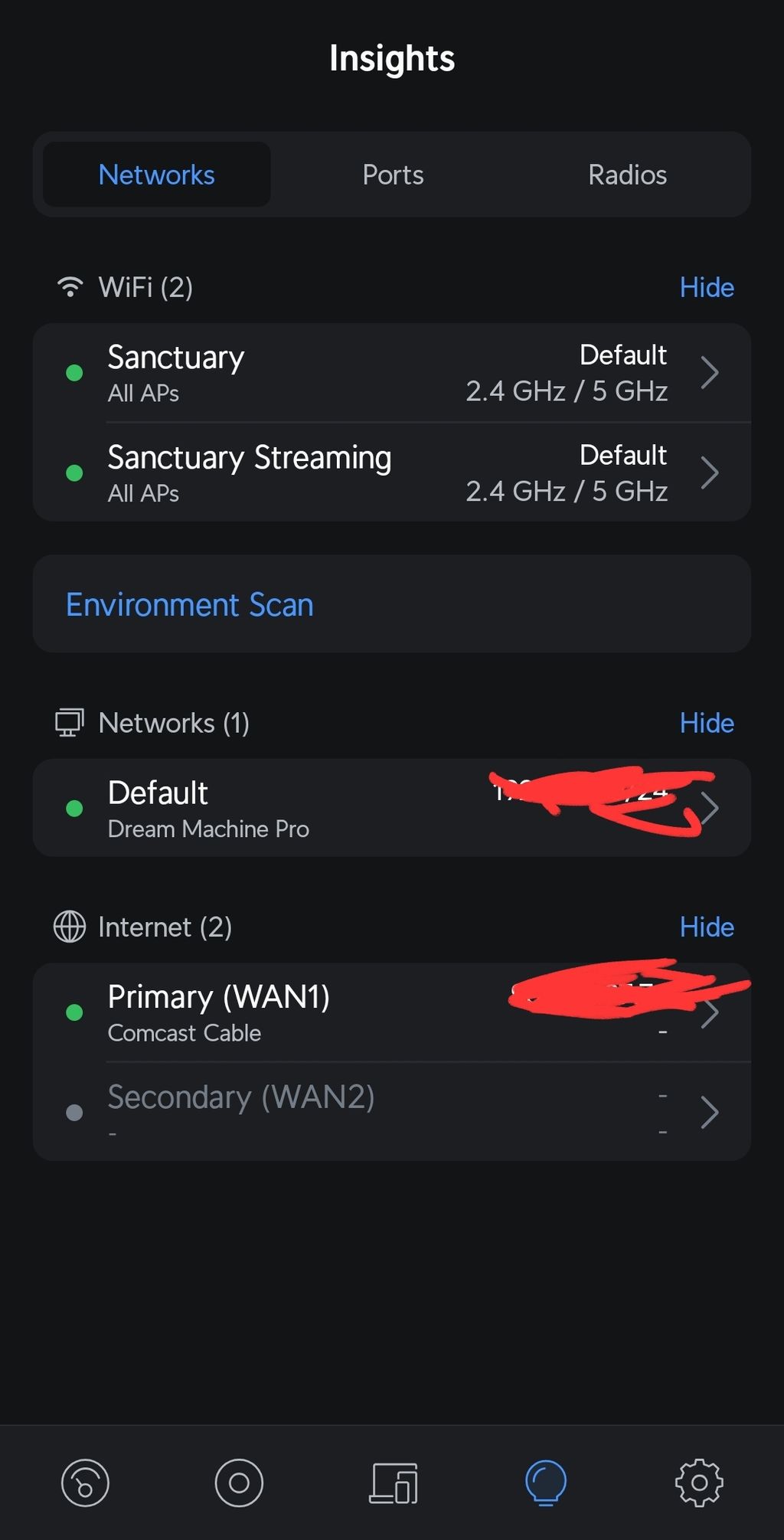The width and height of the screenshot is (784, 1540).
Task: Open Environment Scan
Action: click(x=391, y=604)
